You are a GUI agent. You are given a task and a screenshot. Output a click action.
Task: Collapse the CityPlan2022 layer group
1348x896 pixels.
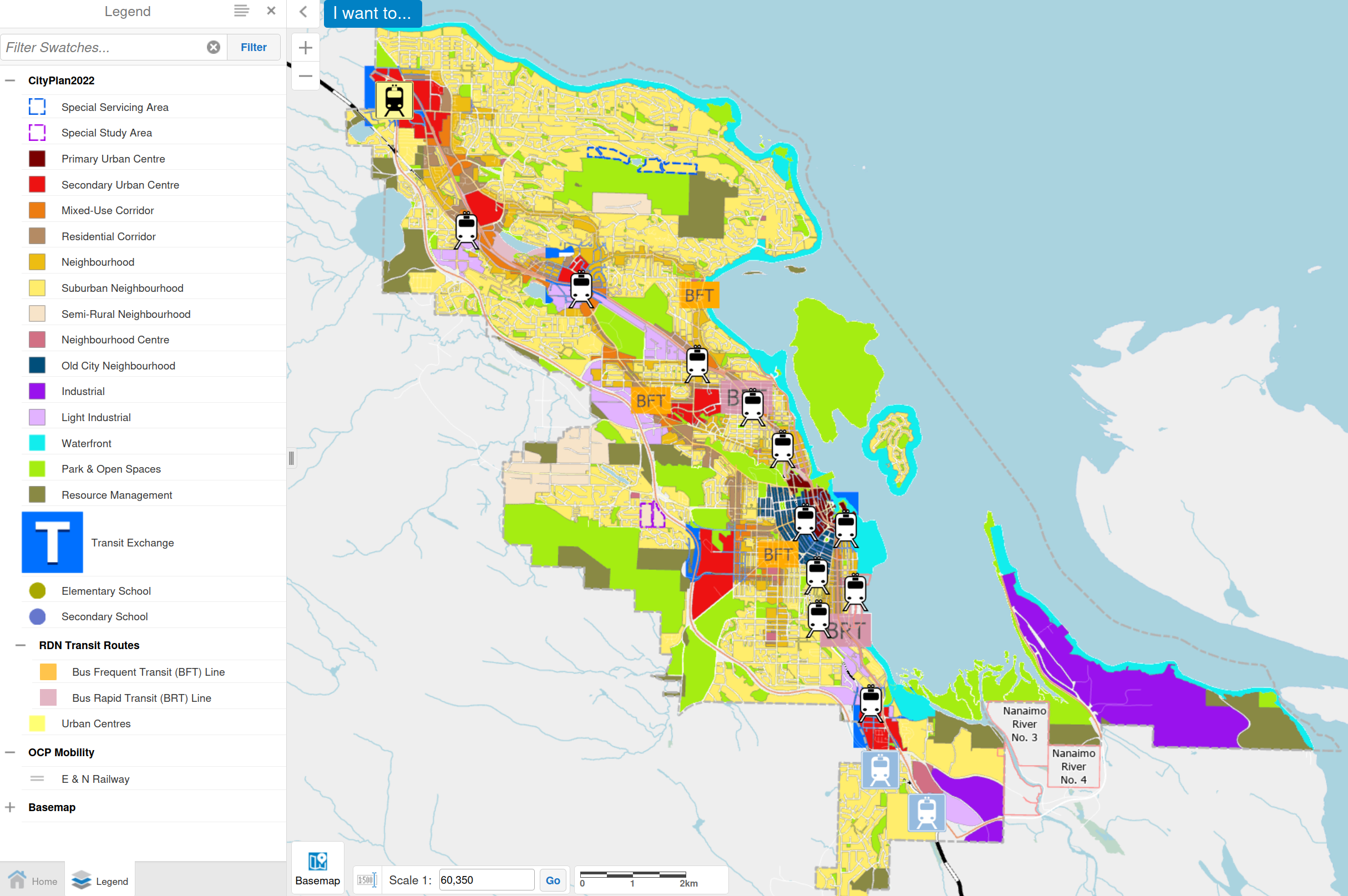(x=11, y=80)
